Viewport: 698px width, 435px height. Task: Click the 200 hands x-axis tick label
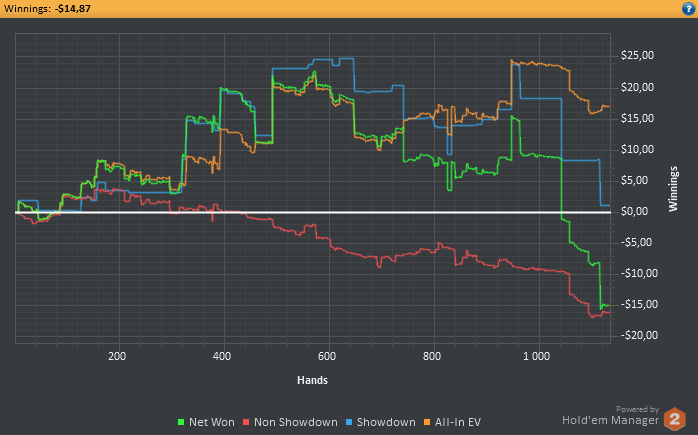pyautogui.click(x=117, y=356)
